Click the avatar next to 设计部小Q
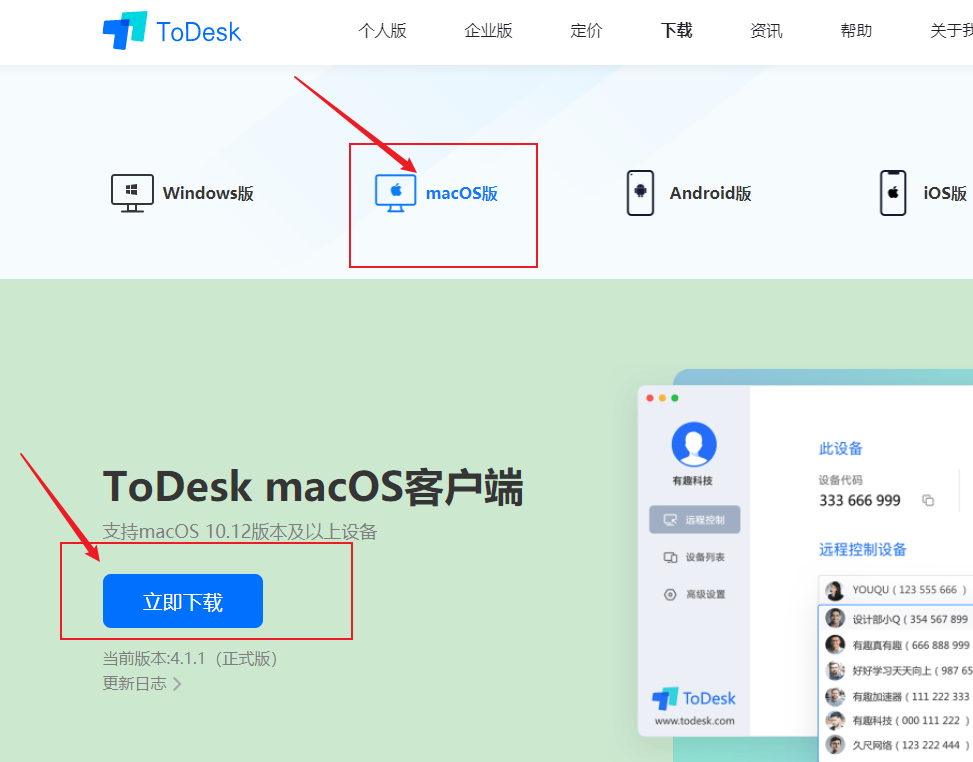This screenshot has width=973, height=762. pyautogui.click(x=835, y=619)
